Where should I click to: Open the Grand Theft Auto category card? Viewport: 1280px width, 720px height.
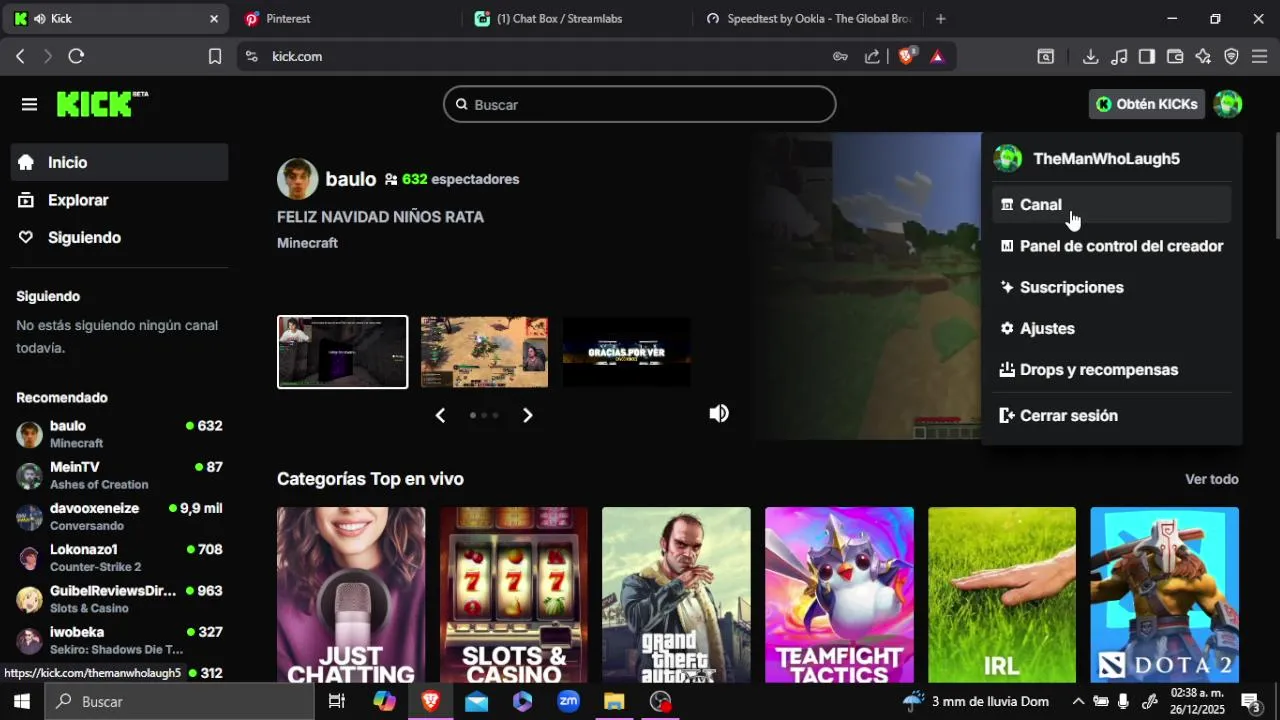pos(676,594)
